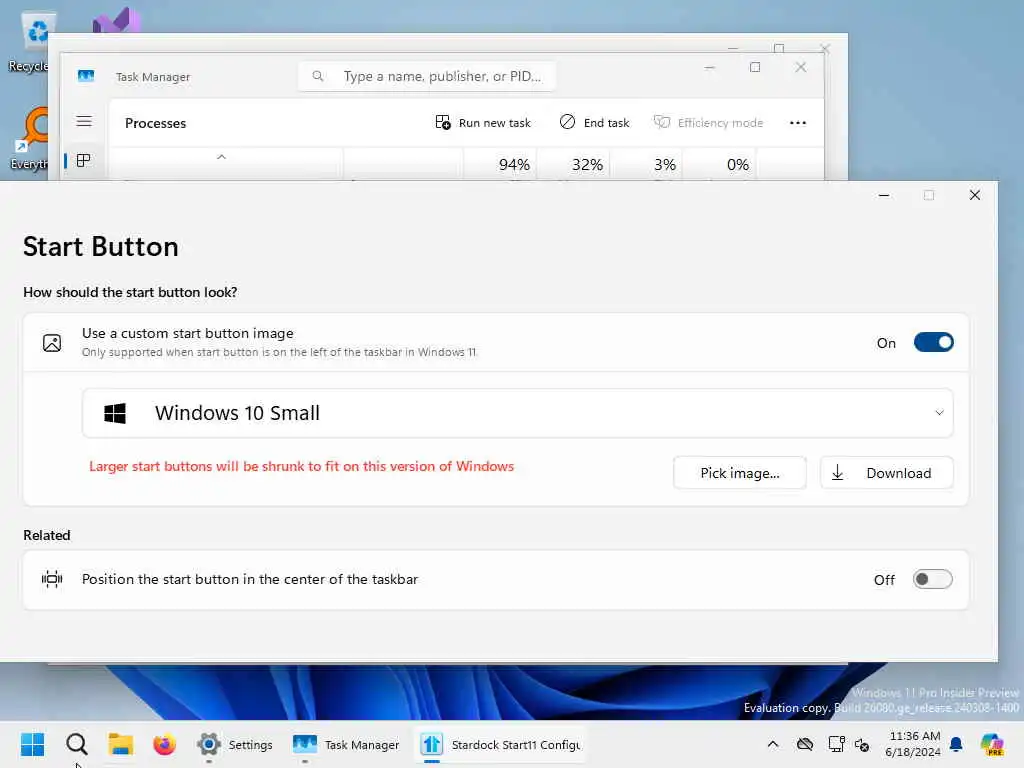Click the Pick image... button

(x=740, y=473)
